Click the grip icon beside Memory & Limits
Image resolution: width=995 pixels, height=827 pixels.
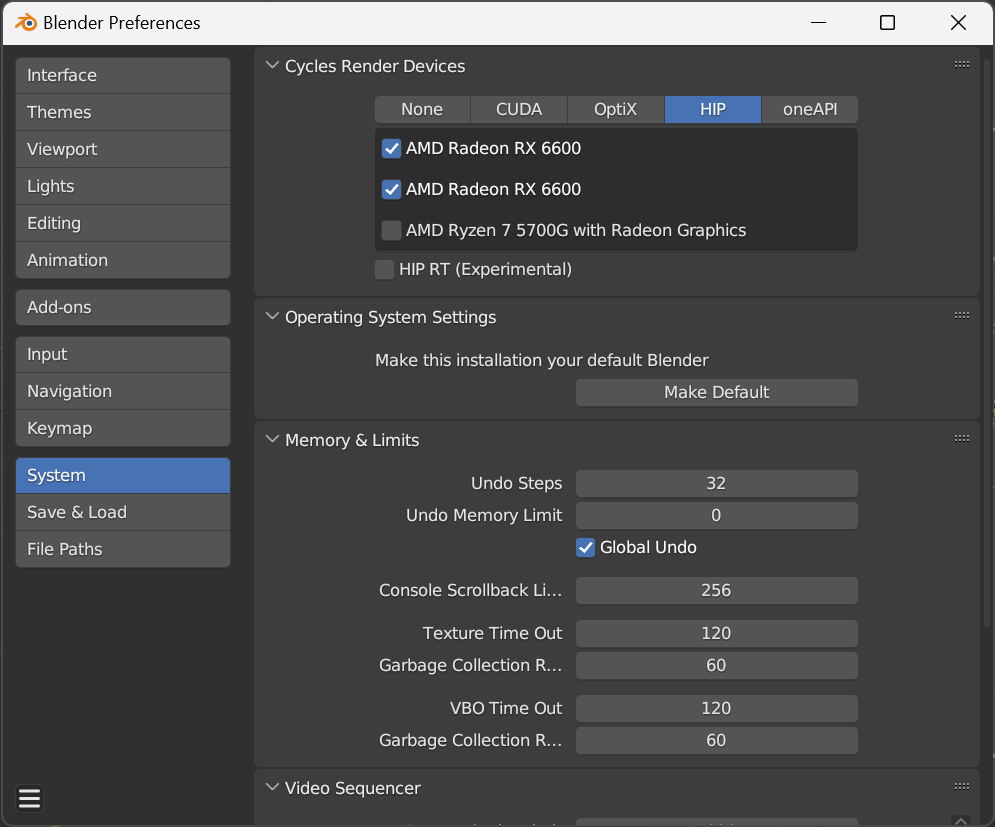(x=961, y=437)
